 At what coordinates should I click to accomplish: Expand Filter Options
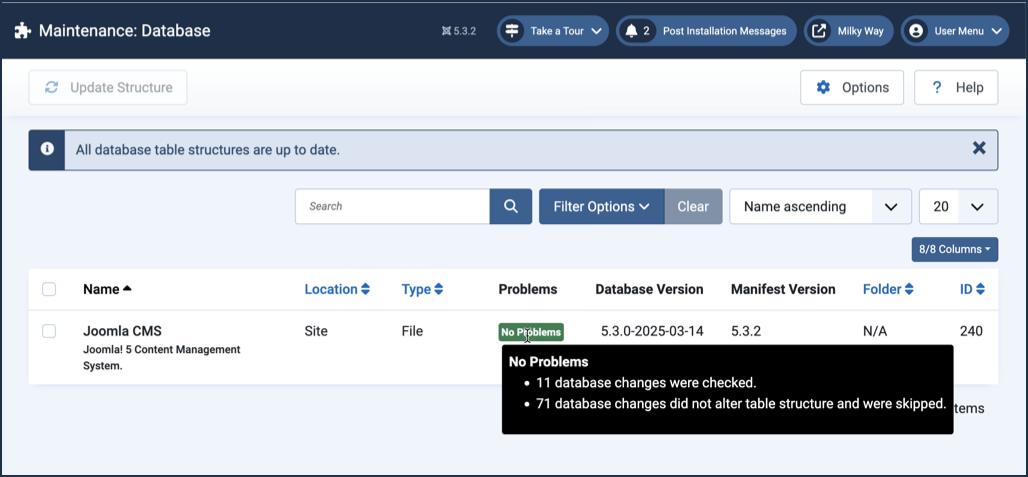601,206
